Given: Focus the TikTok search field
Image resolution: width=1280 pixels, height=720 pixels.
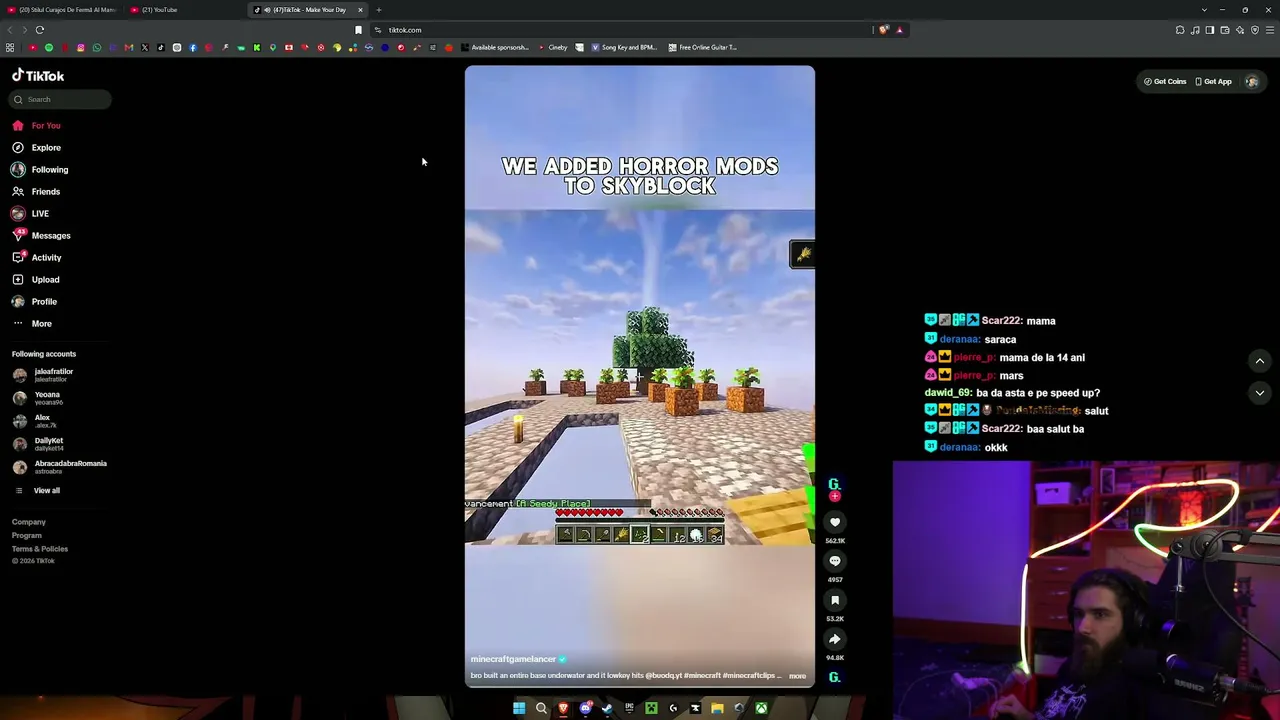Looking at the screenshot, I should pyautogui.click(x=61, y=99).
